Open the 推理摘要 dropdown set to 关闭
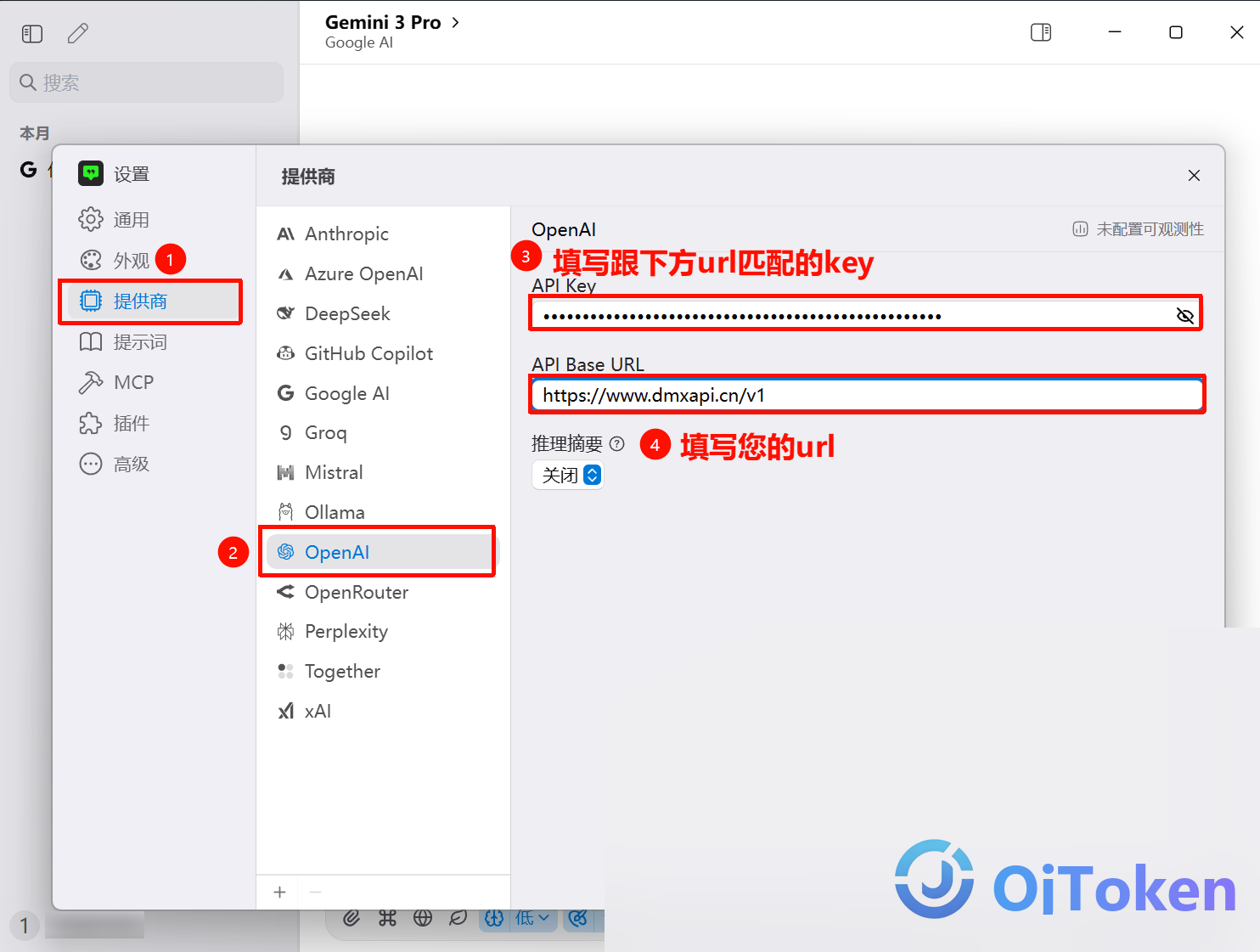 pos(568,476)
